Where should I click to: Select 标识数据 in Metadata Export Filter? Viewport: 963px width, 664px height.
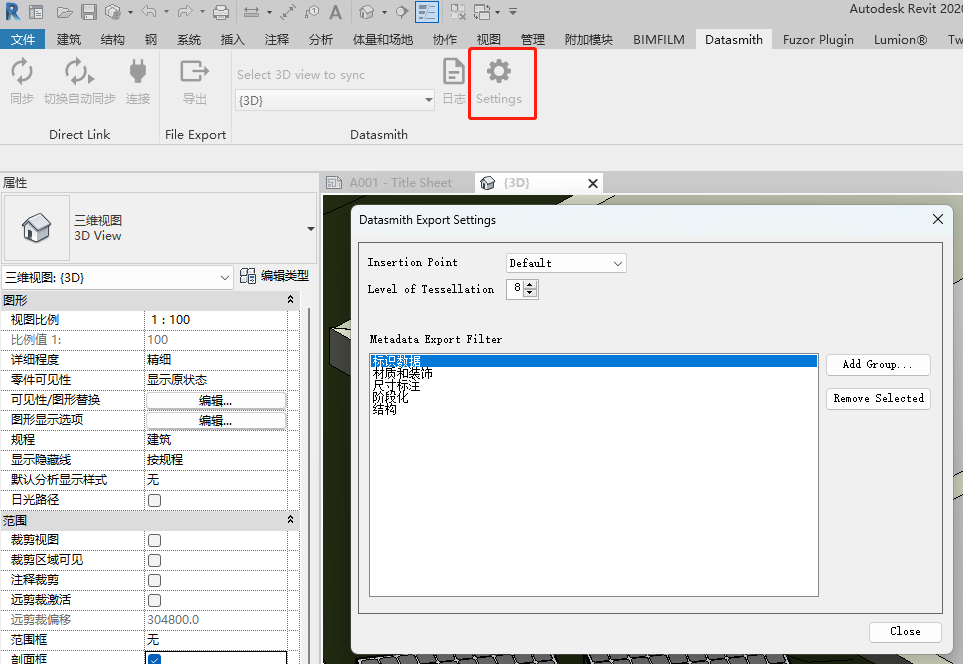[x=593, y=361]
